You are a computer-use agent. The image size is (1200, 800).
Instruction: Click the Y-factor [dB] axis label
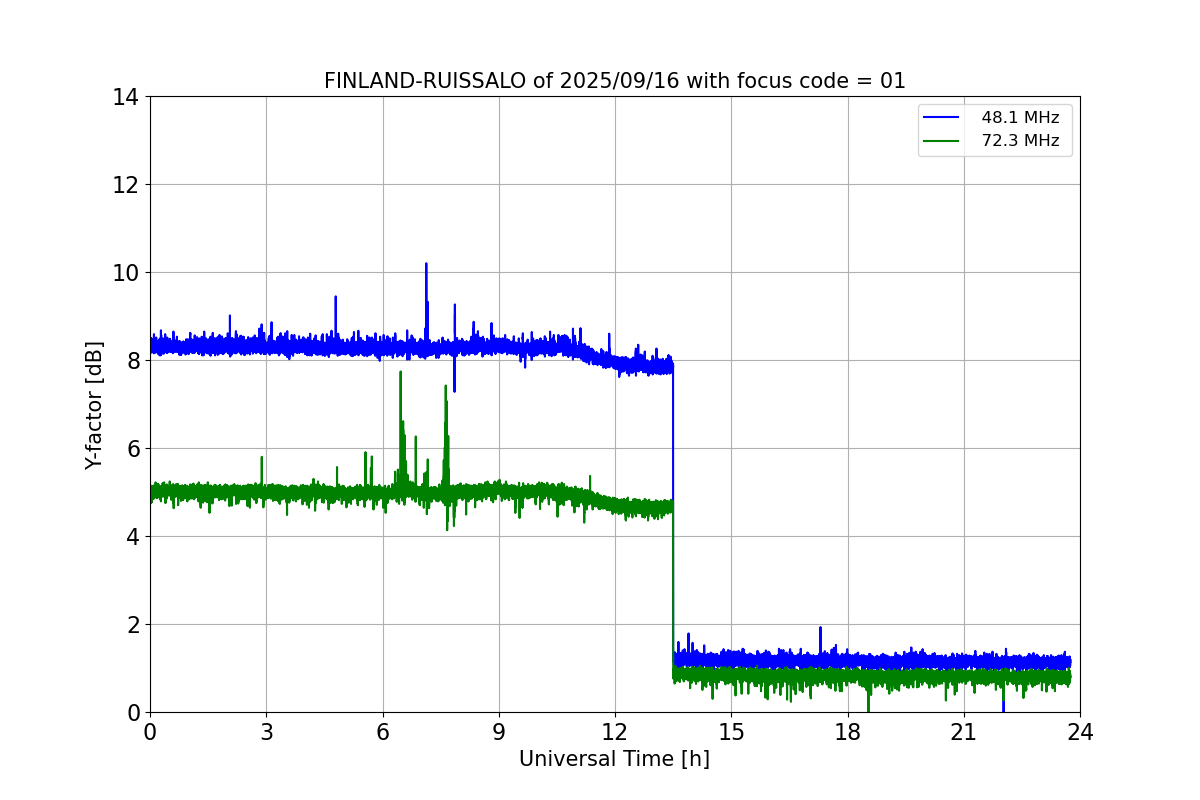[94, 405]
